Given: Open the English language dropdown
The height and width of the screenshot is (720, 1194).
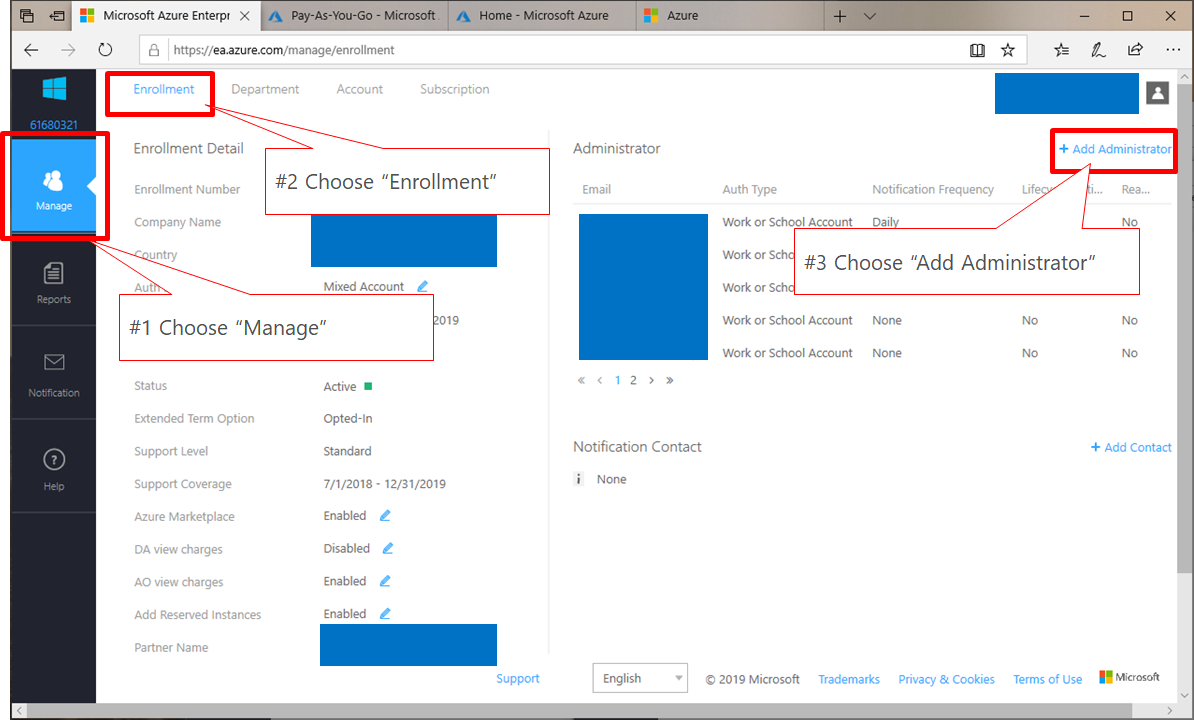Looking at the screenshot, I should tap(640, 678).
